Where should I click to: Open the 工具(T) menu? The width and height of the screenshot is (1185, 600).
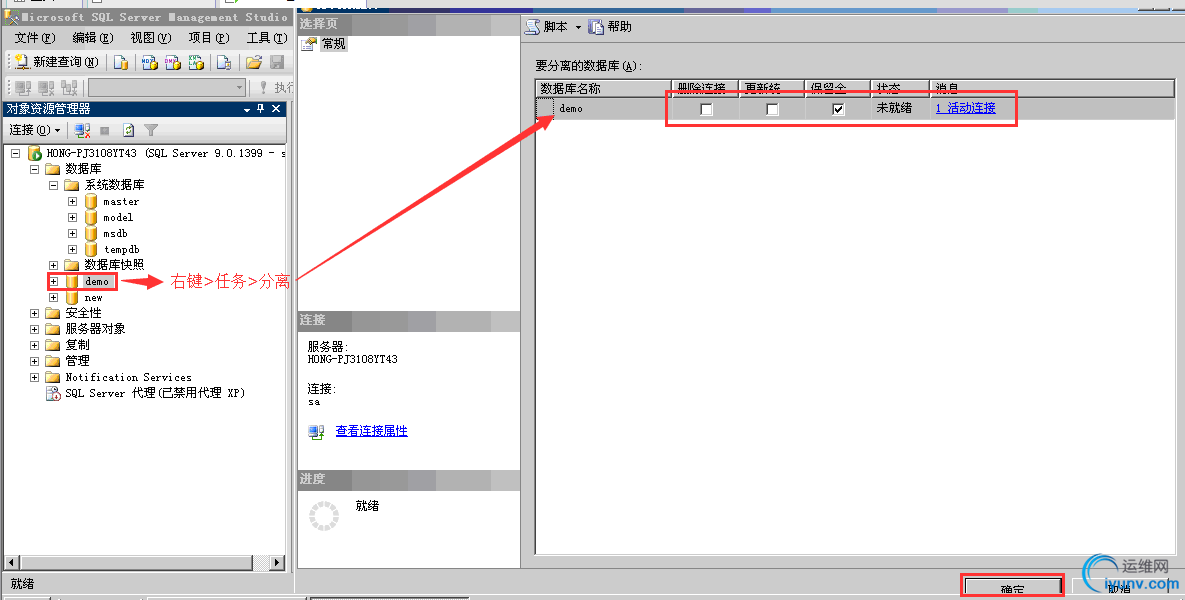(267, 38)
